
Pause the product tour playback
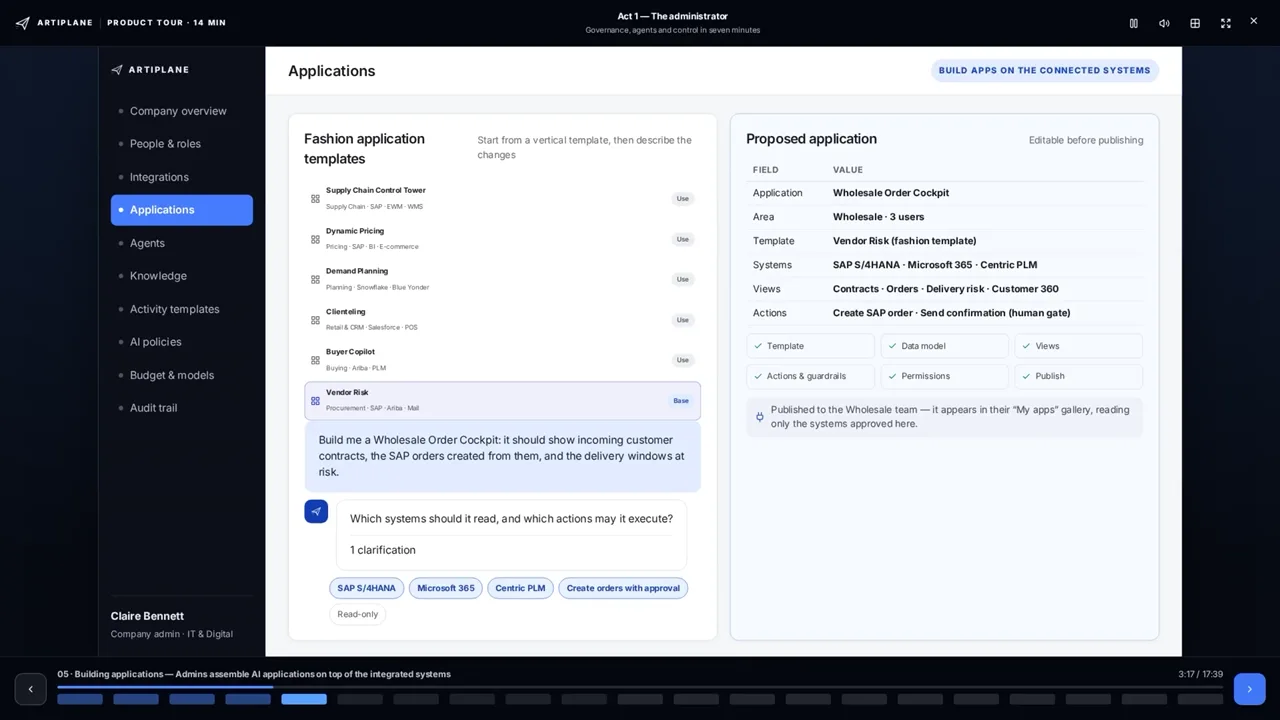1133,23
